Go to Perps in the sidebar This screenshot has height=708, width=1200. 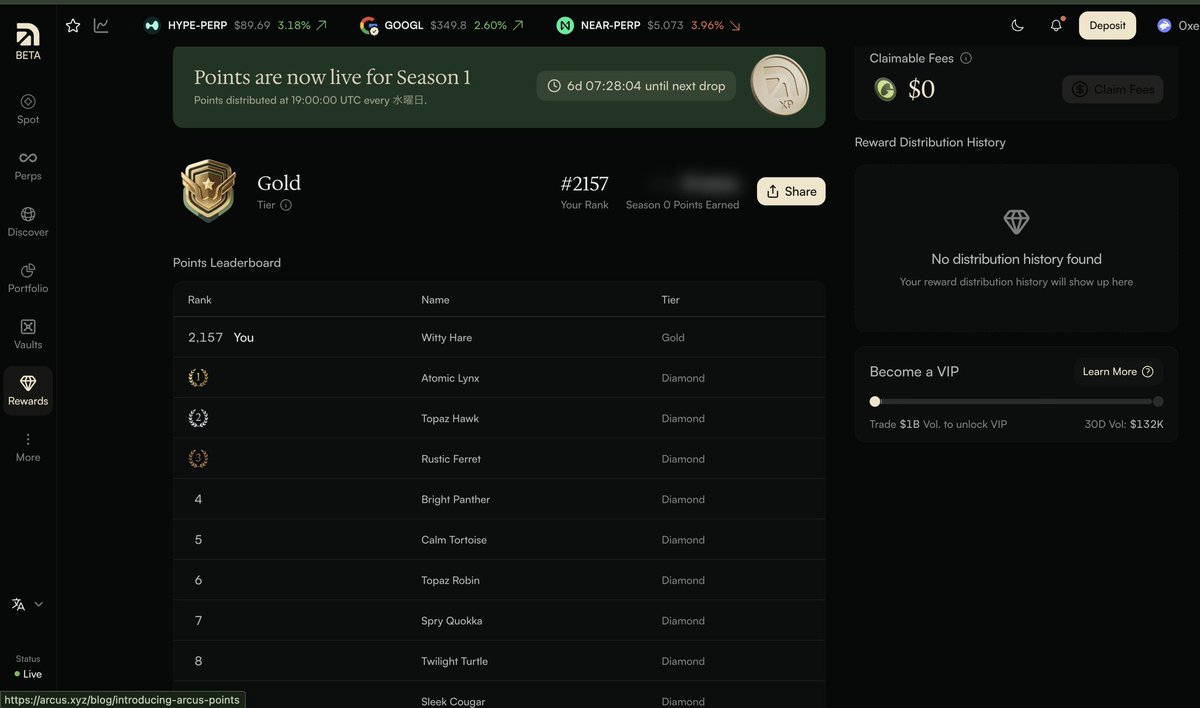[28, 166]
